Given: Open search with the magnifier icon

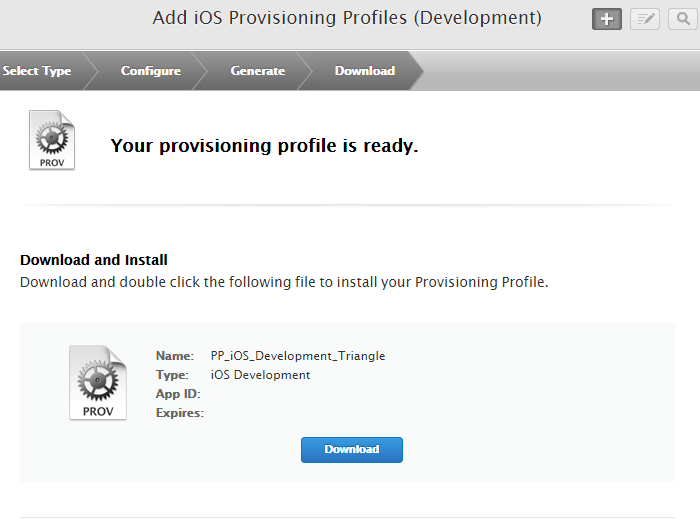Looking at the screenshot, I should click(x=683, y=19).
